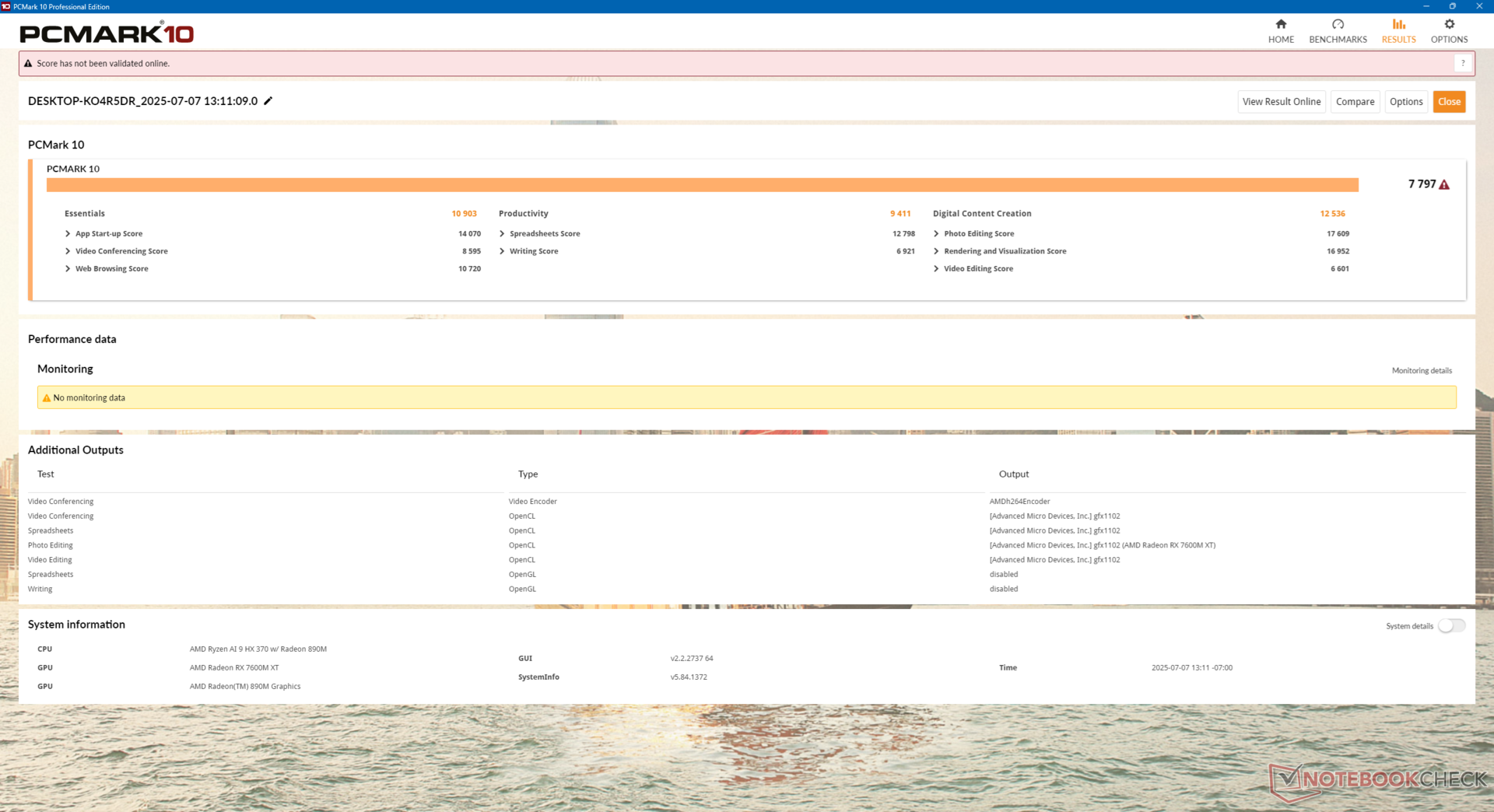Click the question mark help icon
1494x812 pixels.
(x=1463, y=64)
